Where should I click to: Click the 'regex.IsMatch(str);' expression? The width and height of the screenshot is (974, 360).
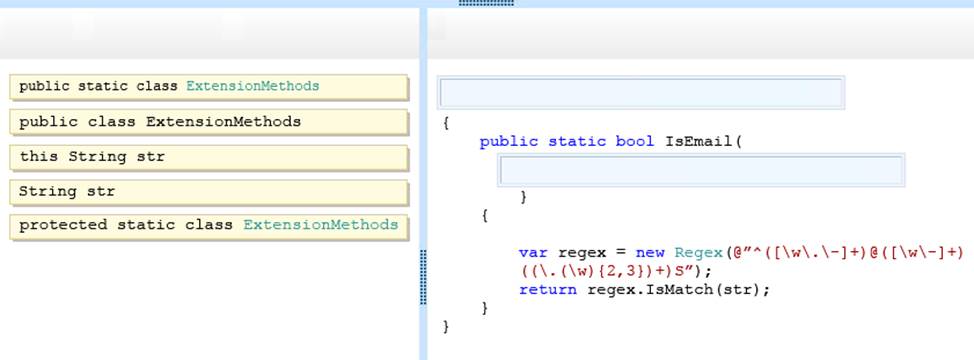coord(678,290)
